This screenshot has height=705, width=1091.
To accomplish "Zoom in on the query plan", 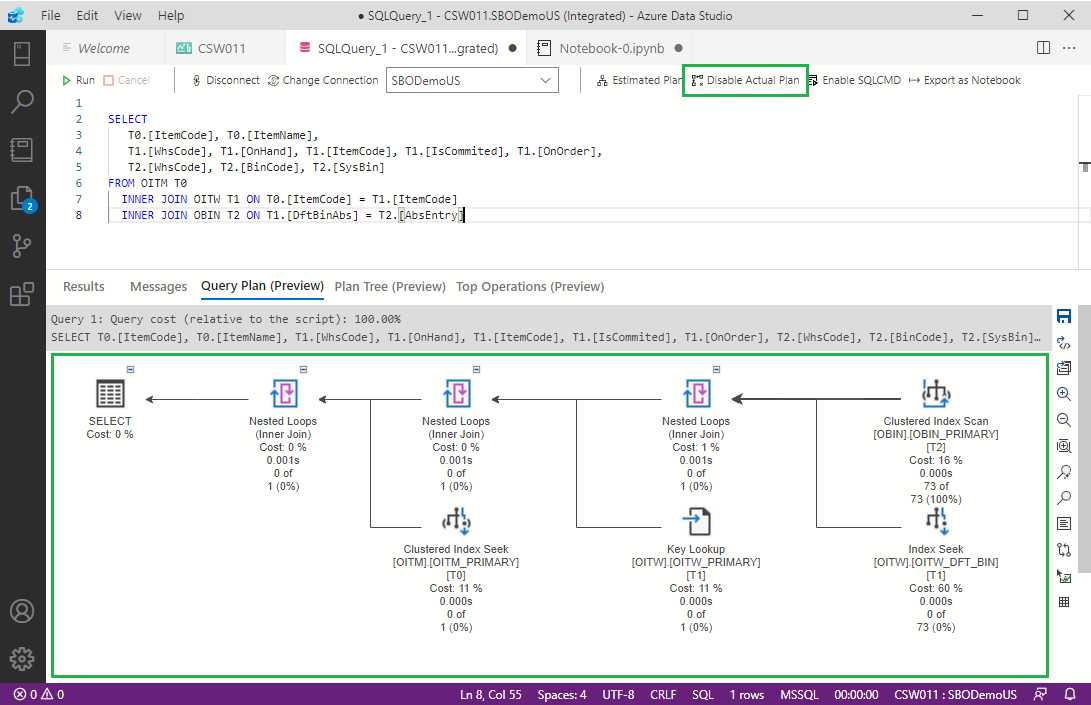I will click(1064, 394).
